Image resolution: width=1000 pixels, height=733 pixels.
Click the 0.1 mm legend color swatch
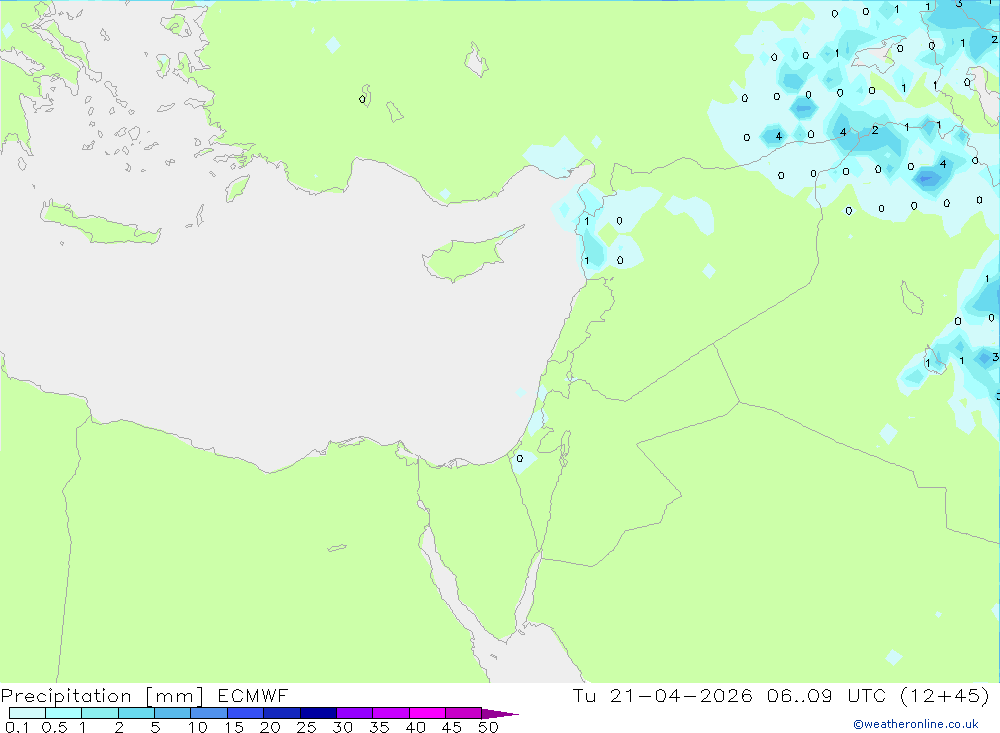(27, 713)
